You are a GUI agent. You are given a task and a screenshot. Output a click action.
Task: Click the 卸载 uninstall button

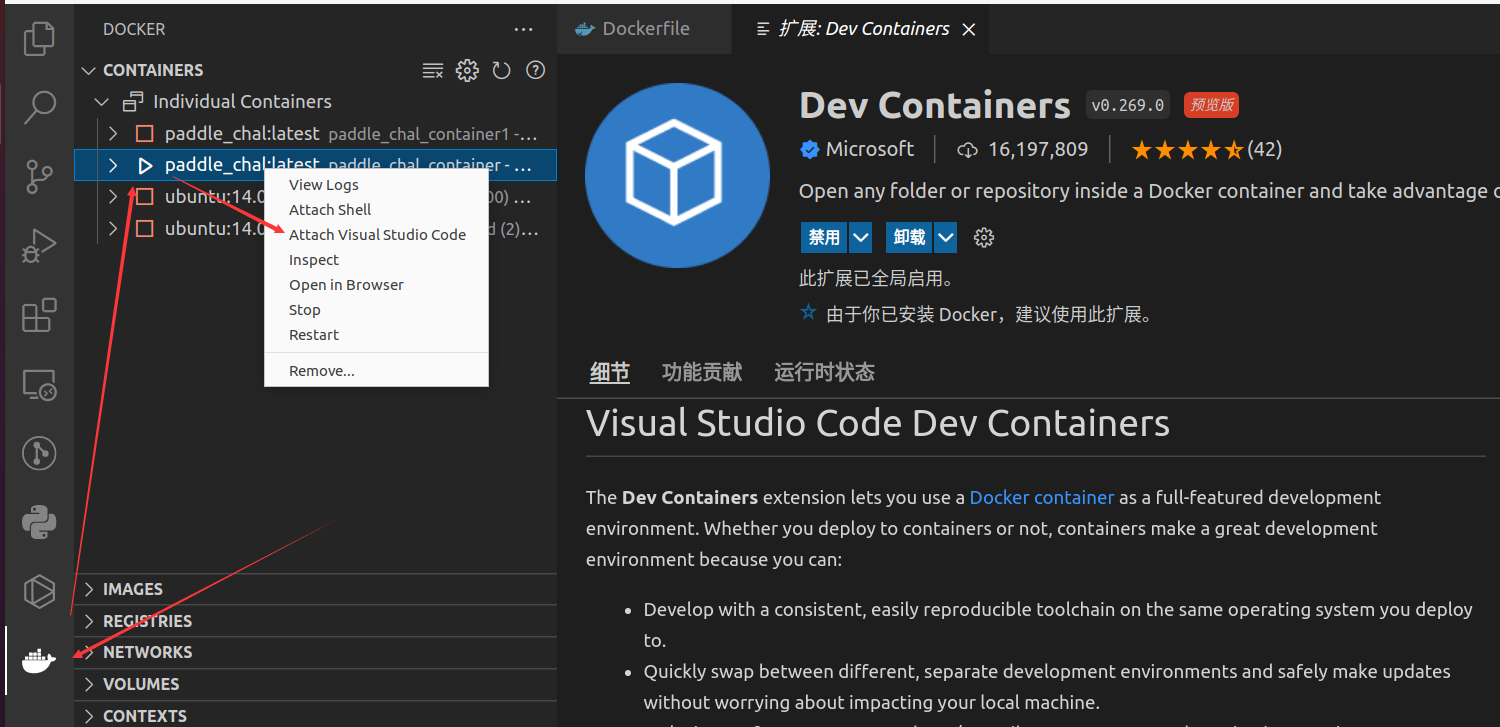click(x=909, y=238)
